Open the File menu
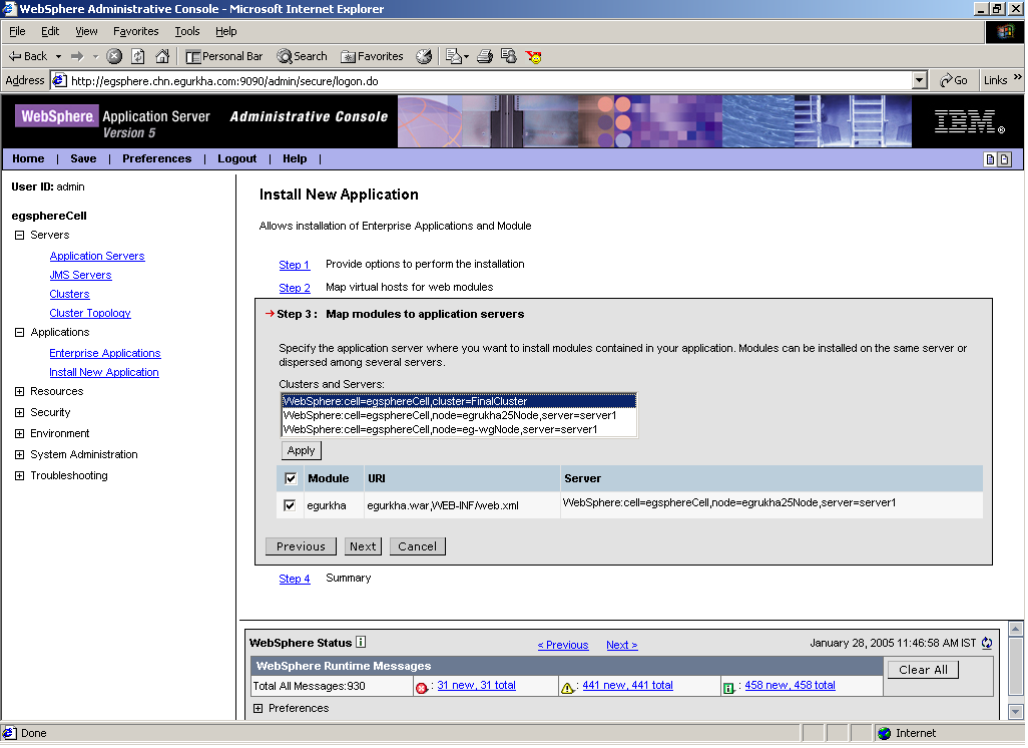Viewport: 1028px width, 748px height. tap(17, 31)
